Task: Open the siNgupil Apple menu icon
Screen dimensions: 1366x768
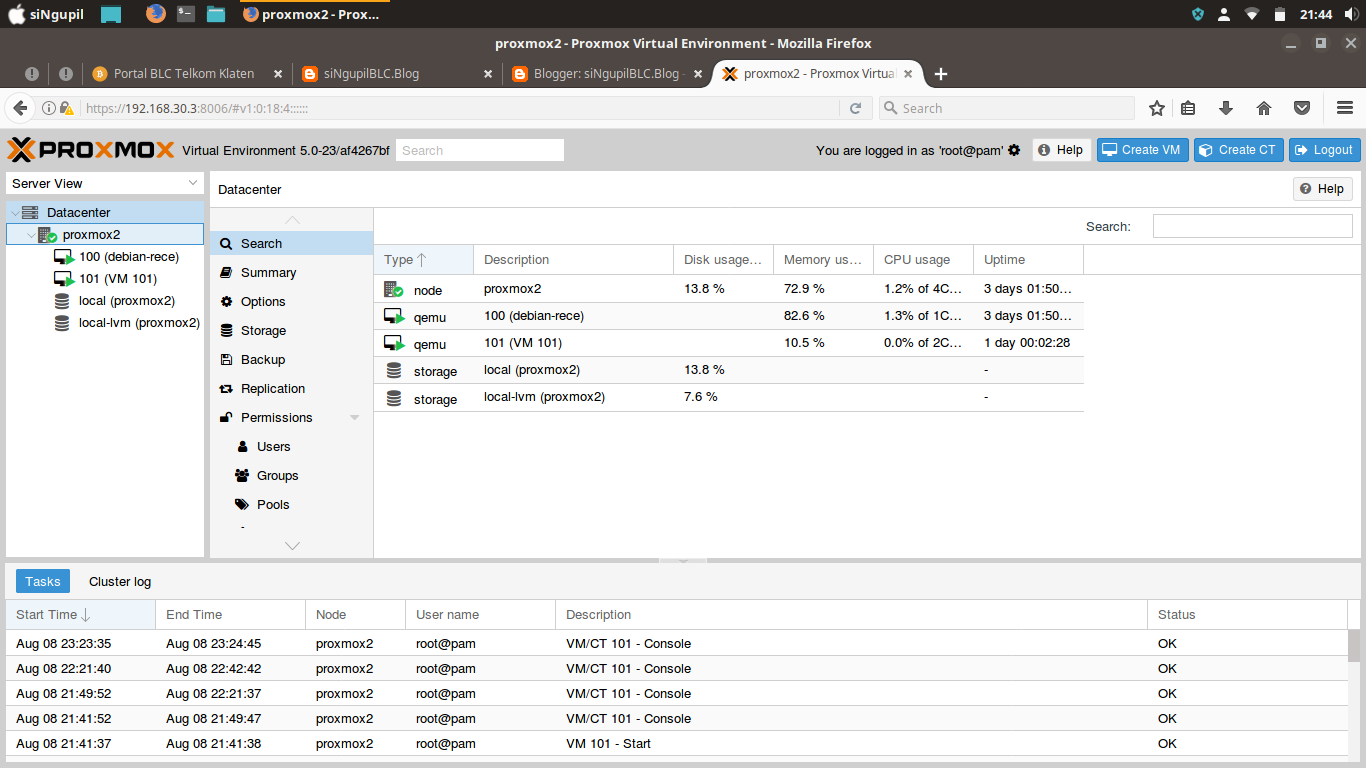Action: pos(15,14)
